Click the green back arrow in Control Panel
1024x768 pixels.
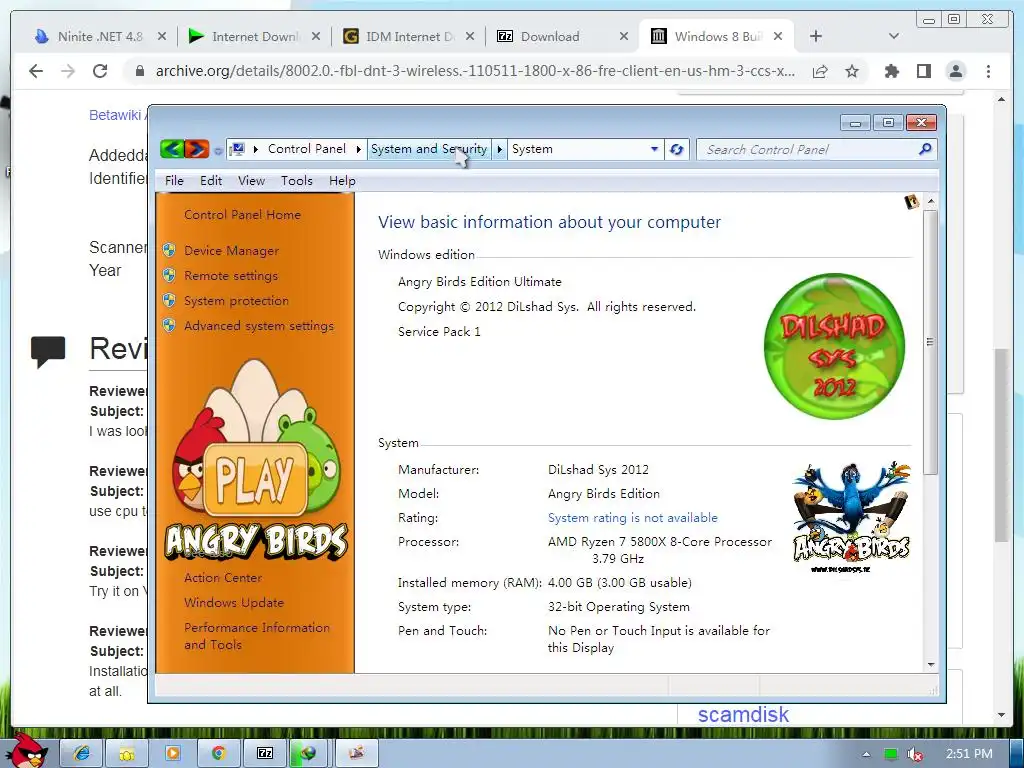tap(172, 149)
